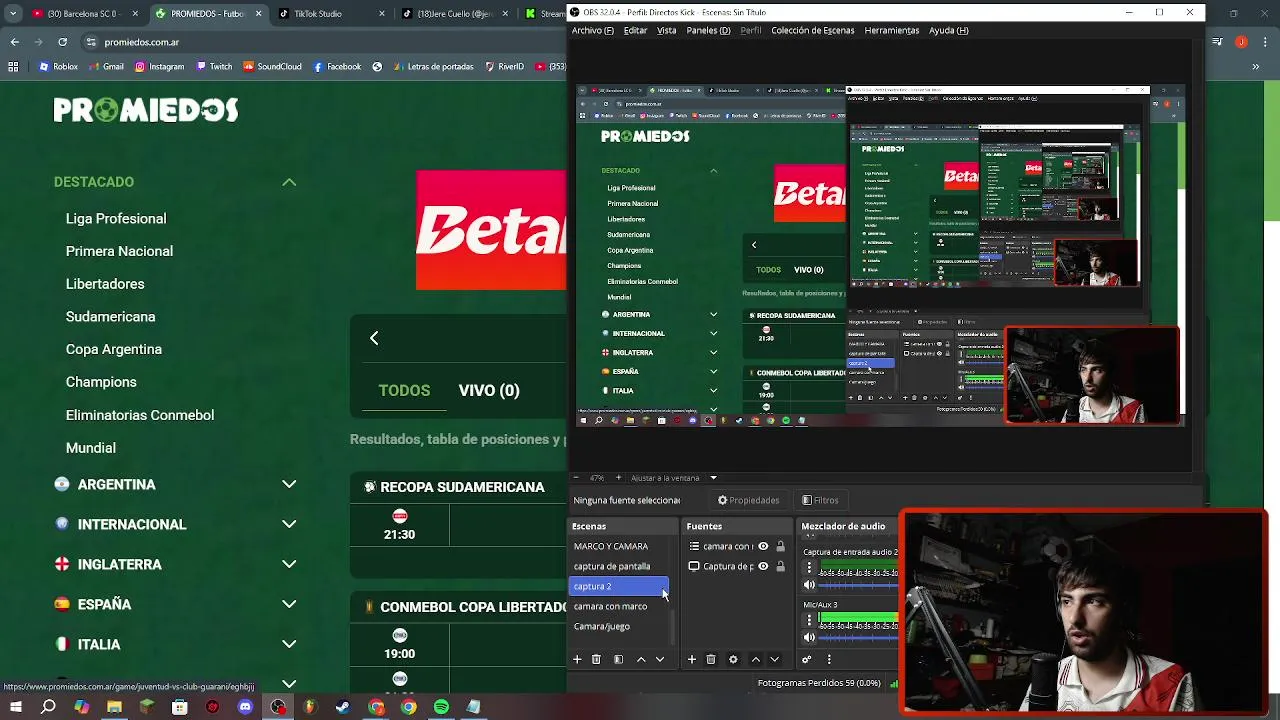Open Liga Profesional link
The height and width of the screenshot is (720, 1280).
point(116,218)
